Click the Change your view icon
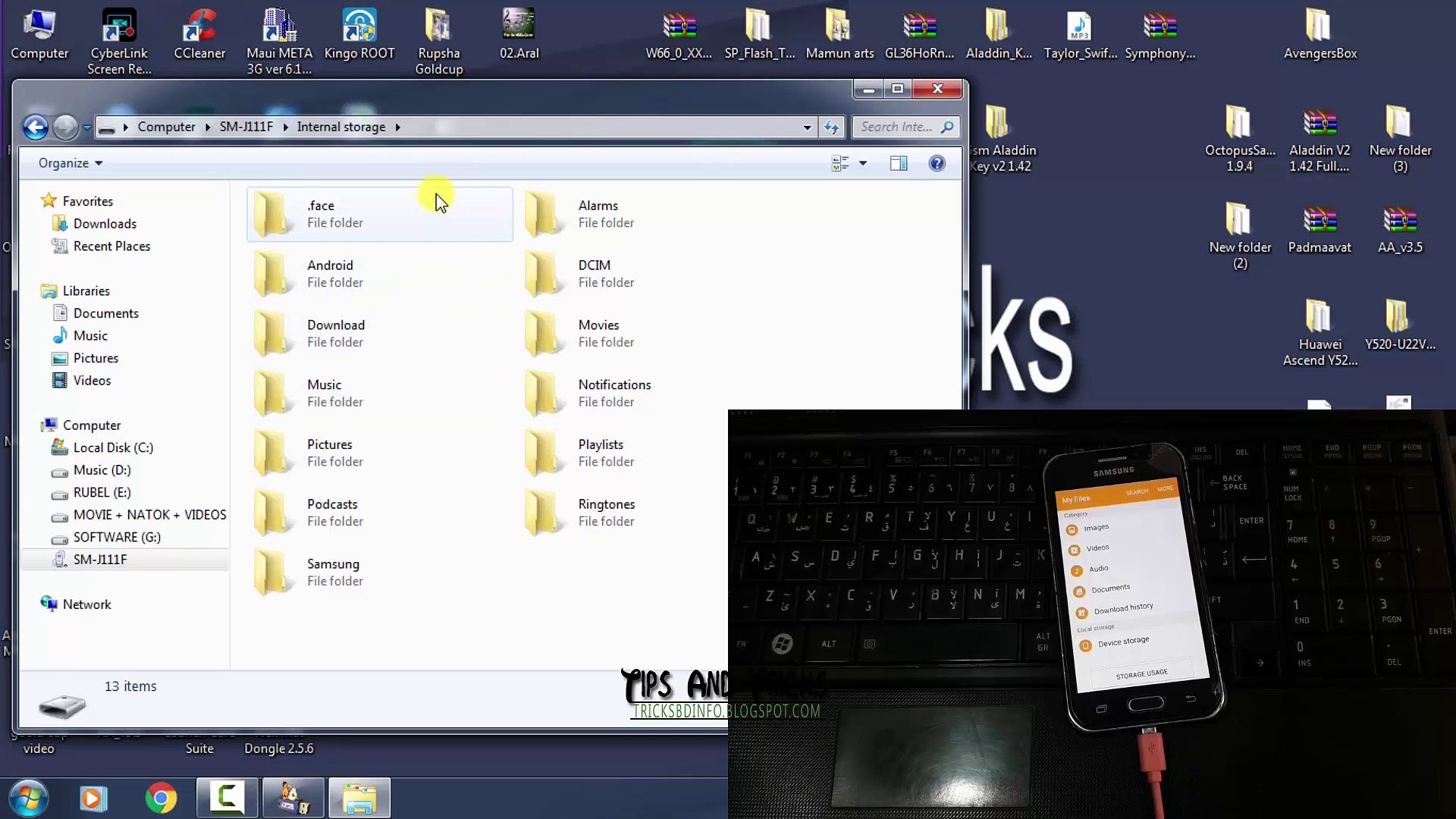1456x819 pixels. click(x=840, y=163)
